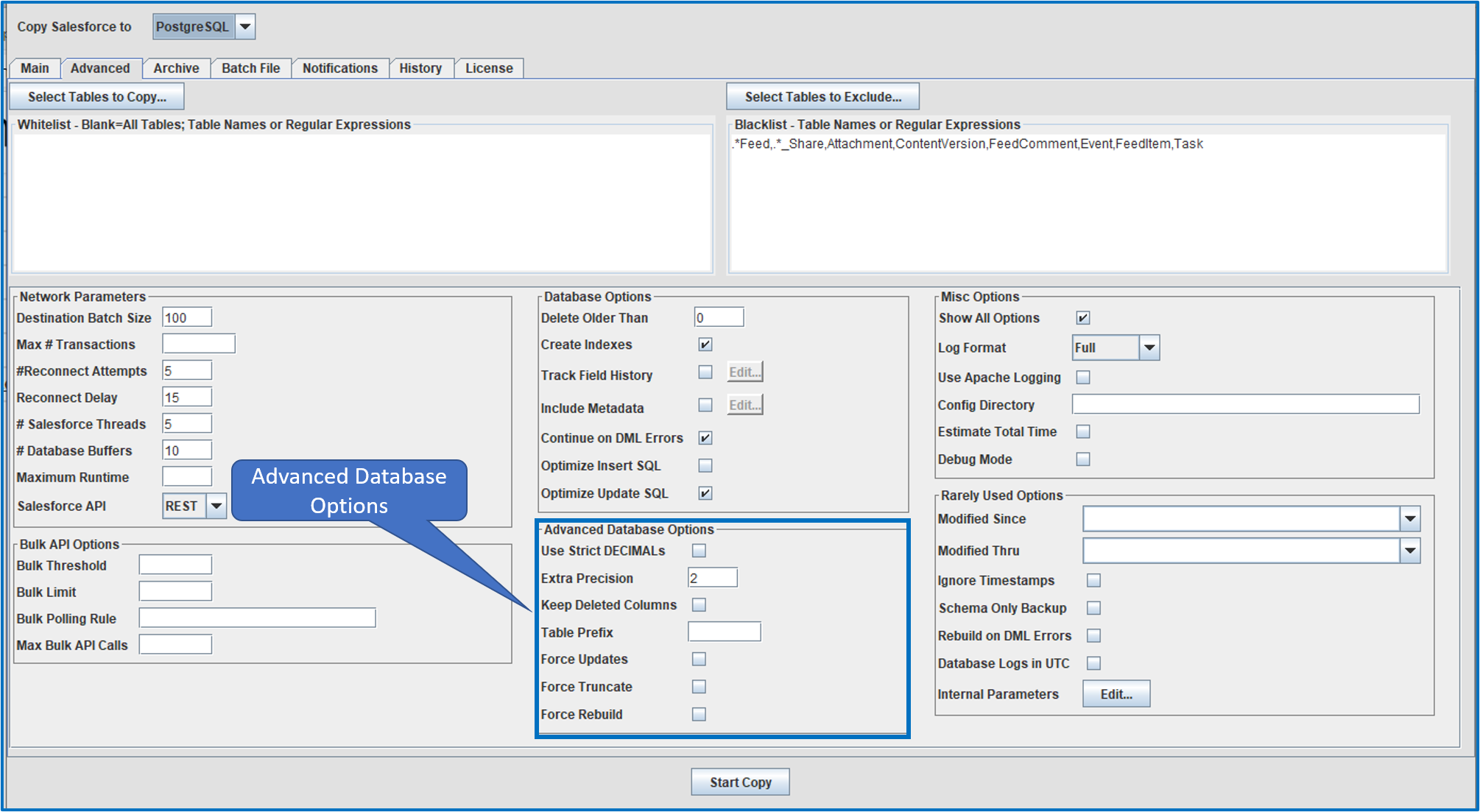This screenshot has height=812, width=1480.
Task: Click Select Tables to Copy button
Action: [97, 96]
